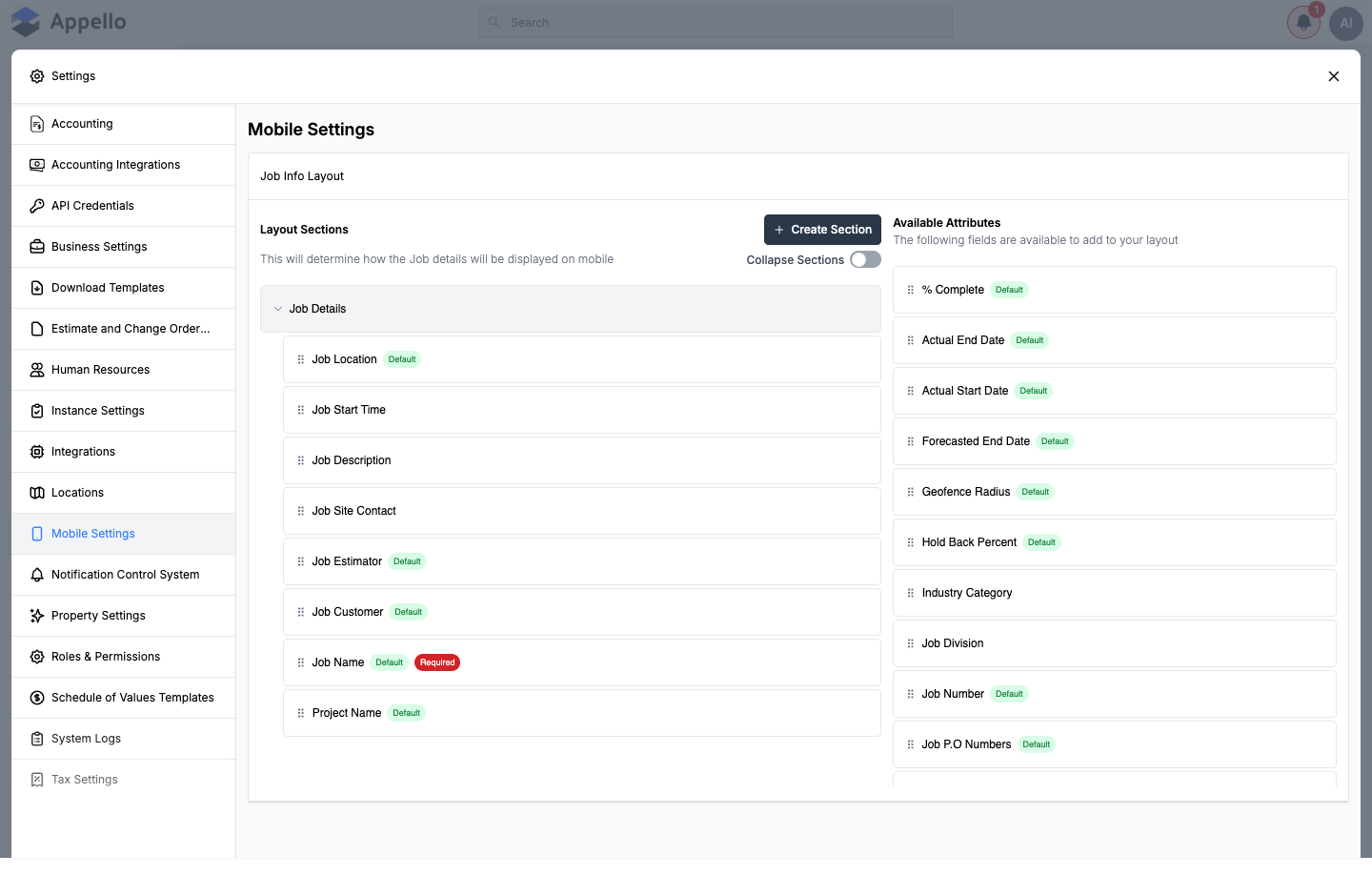Select the Job P.O Numbers attribute
Screen dimensions: 1372x875
(1115, 744)
